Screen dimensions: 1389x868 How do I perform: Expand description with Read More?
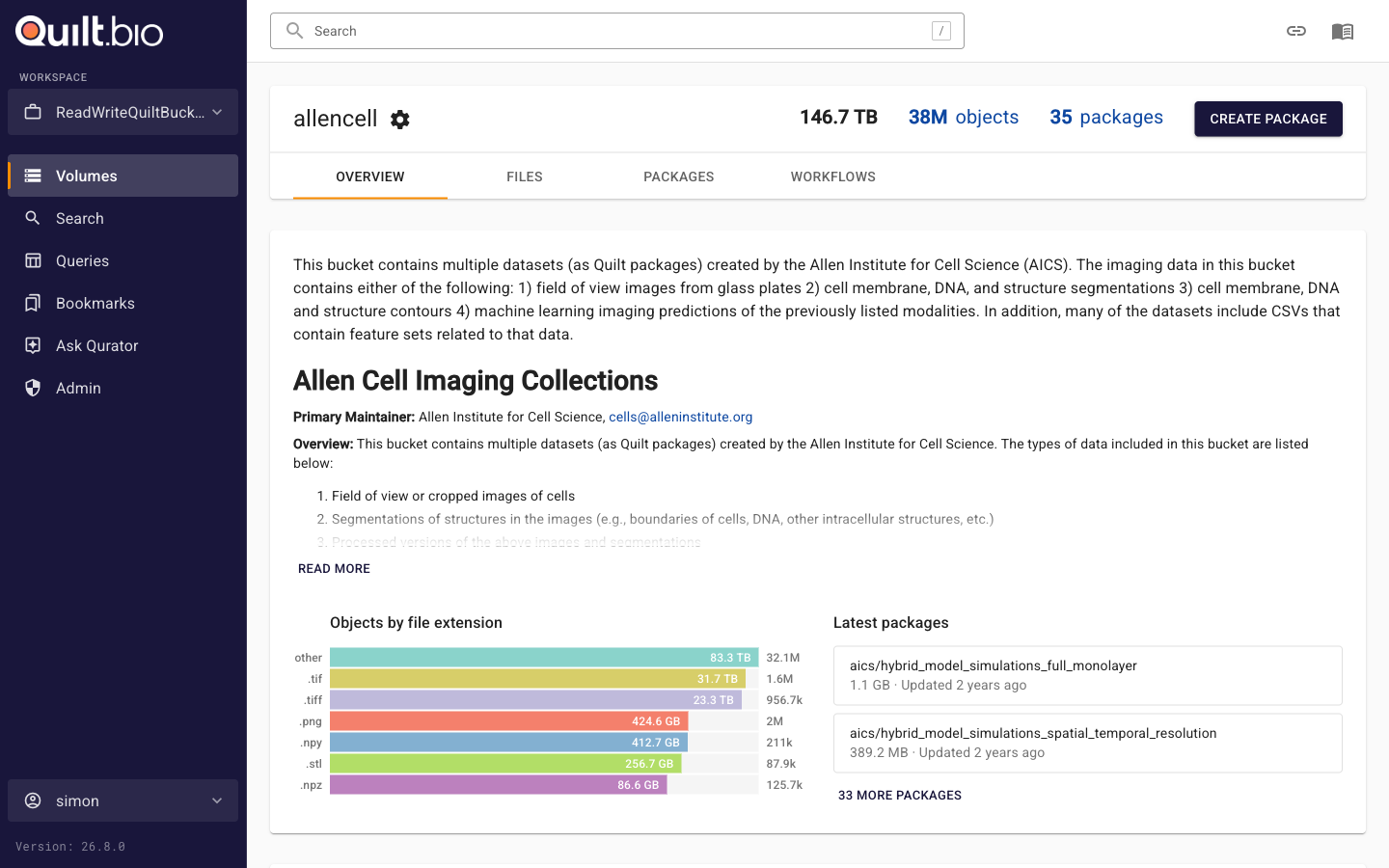tap(334, 568)
